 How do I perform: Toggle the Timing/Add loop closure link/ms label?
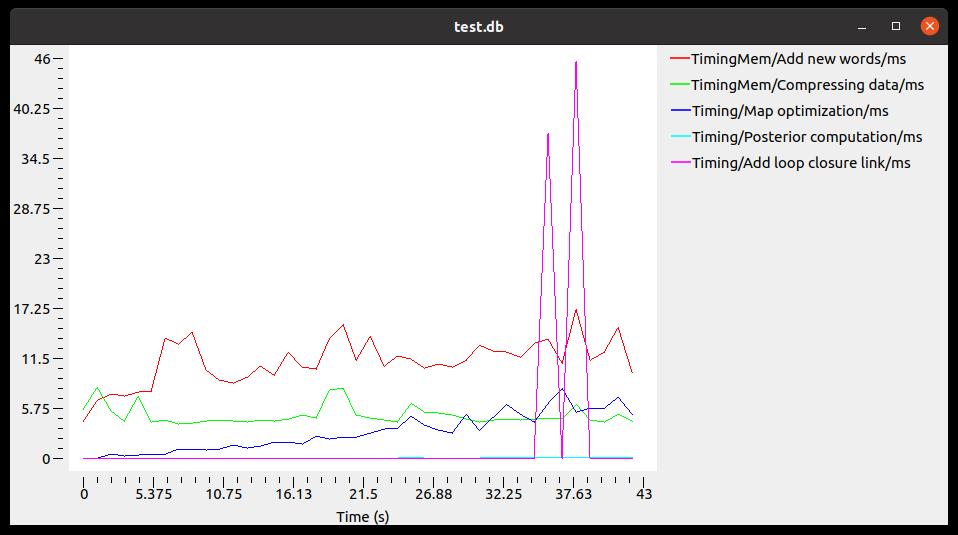801,163
